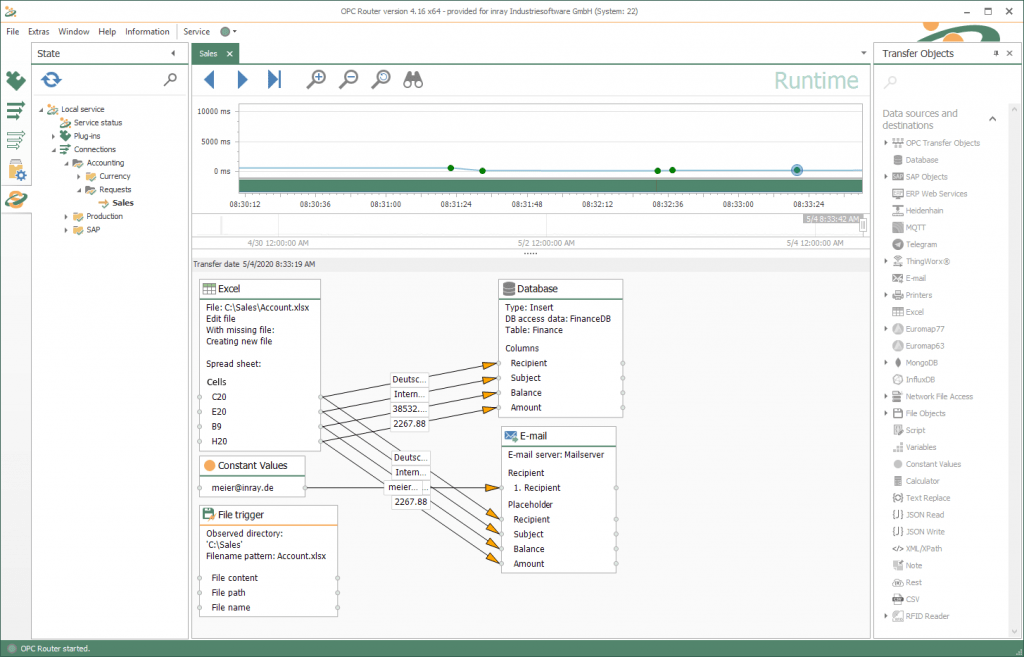Expand the Currency folder node

click(79, 176)
